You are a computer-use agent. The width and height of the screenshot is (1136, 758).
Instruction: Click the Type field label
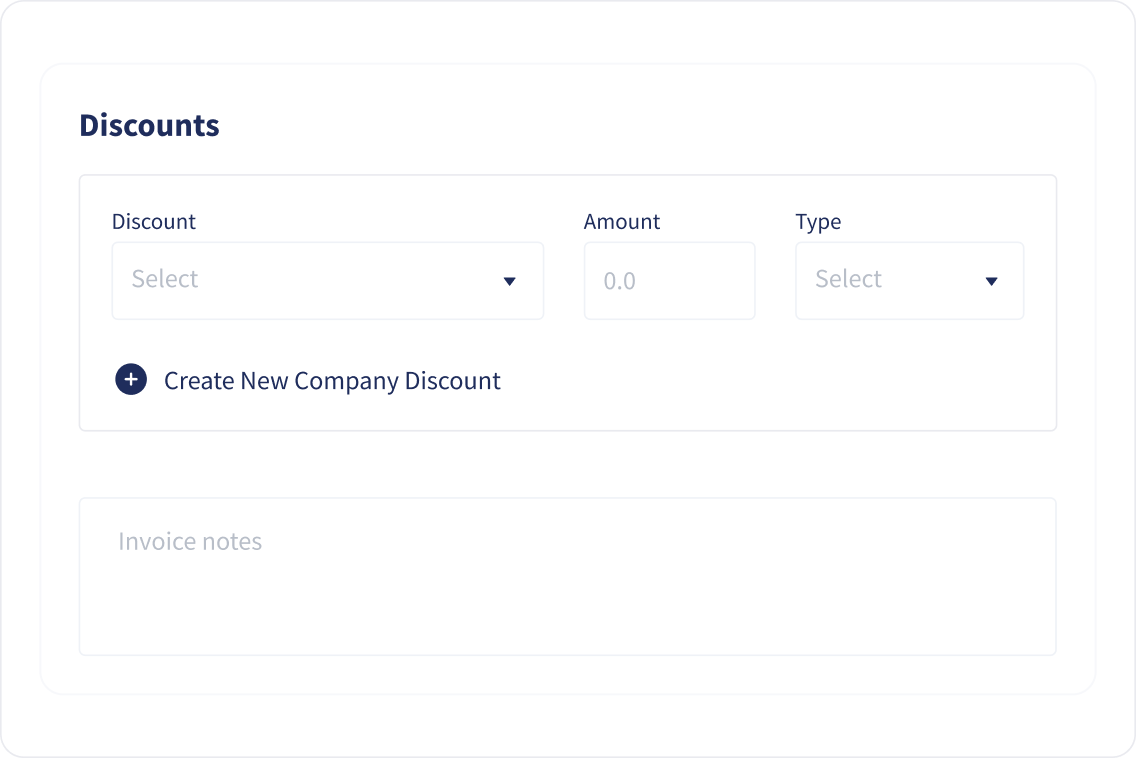click(x=818, y=222)
